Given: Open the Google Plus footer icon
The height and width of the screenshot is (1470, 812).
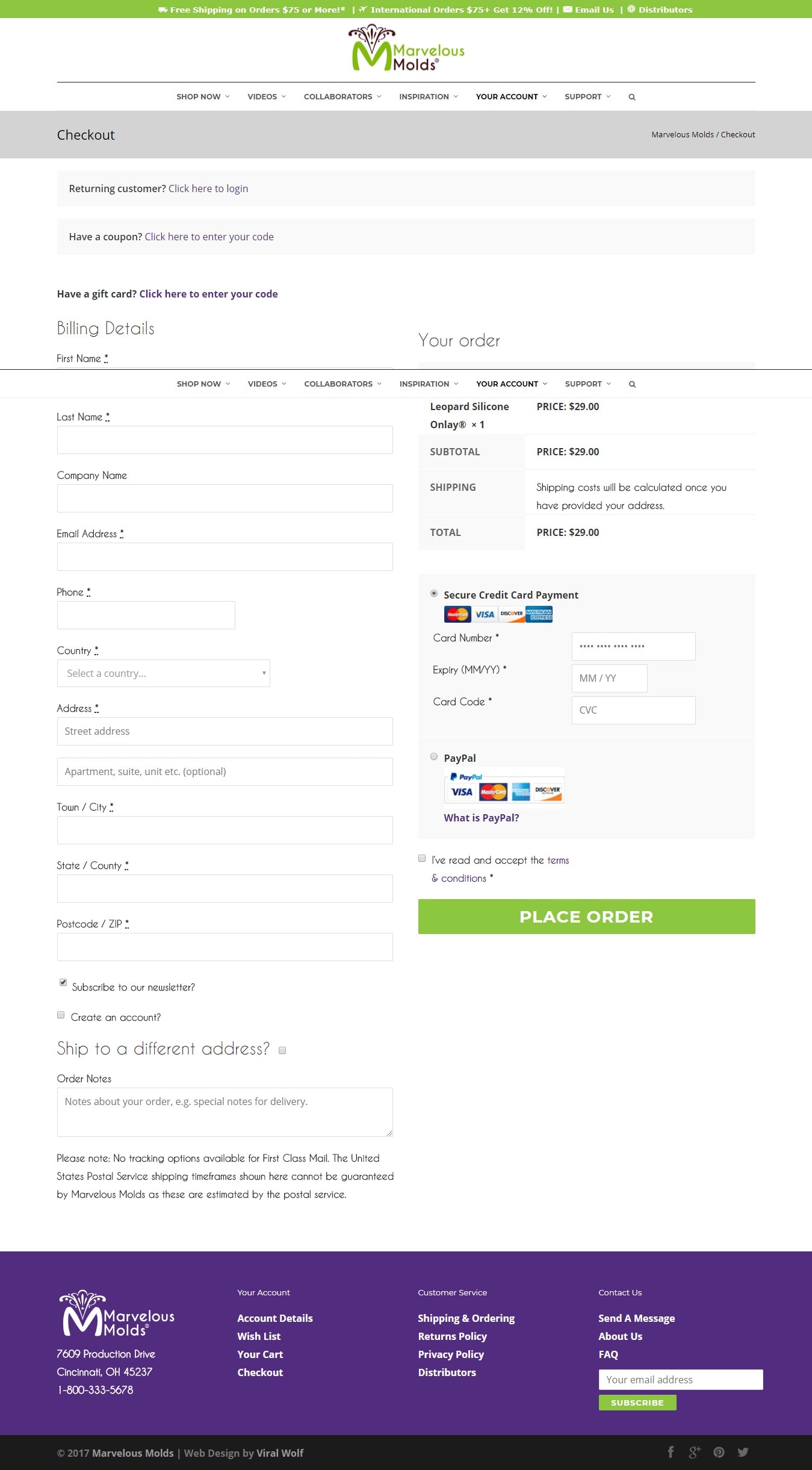Looking at the screenshot, I should [695, 1452].
